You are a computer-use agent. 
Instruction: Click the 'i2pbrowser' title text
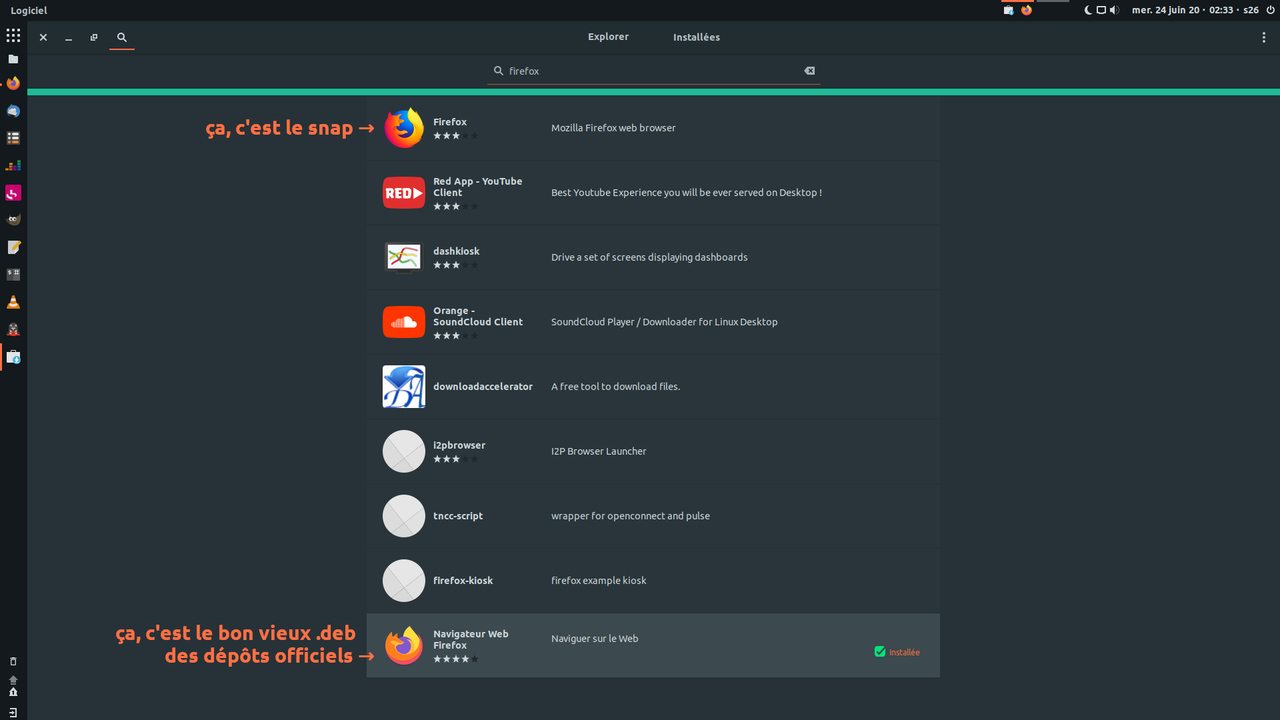click(459, 445)
